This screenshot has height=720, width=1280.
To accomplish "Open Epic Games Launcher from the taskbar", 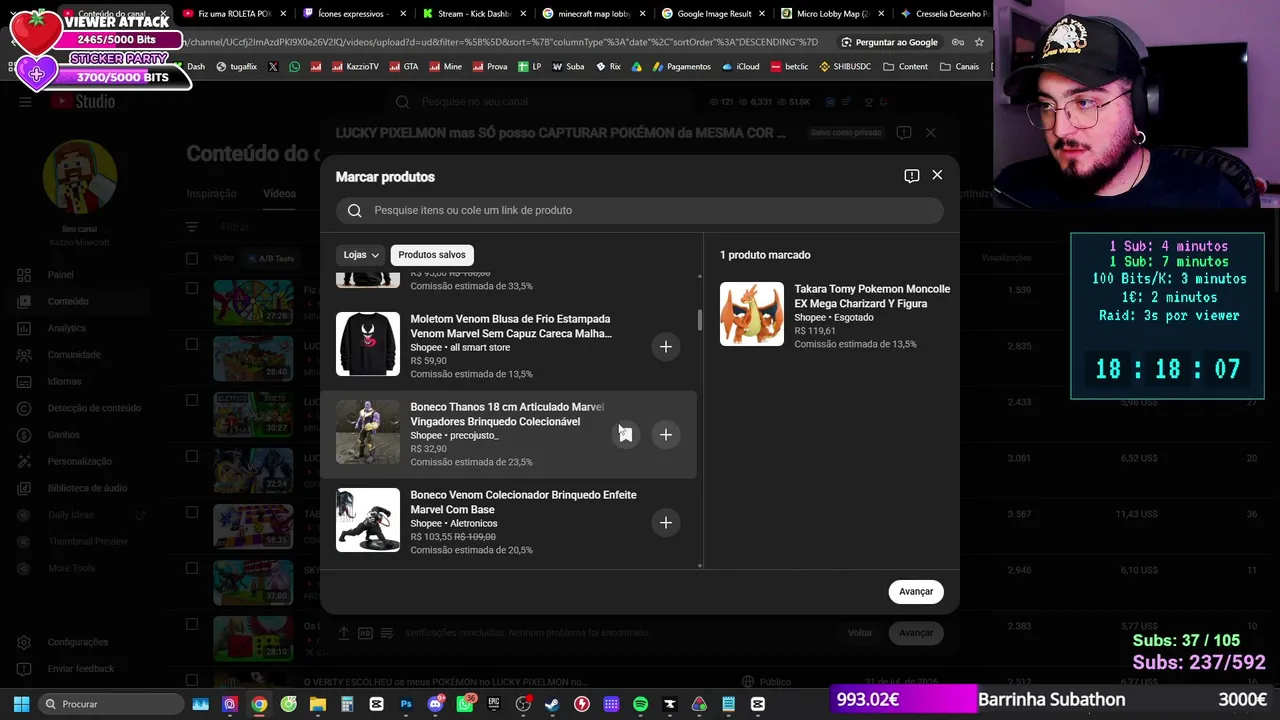I will click(x=494, y=704).
